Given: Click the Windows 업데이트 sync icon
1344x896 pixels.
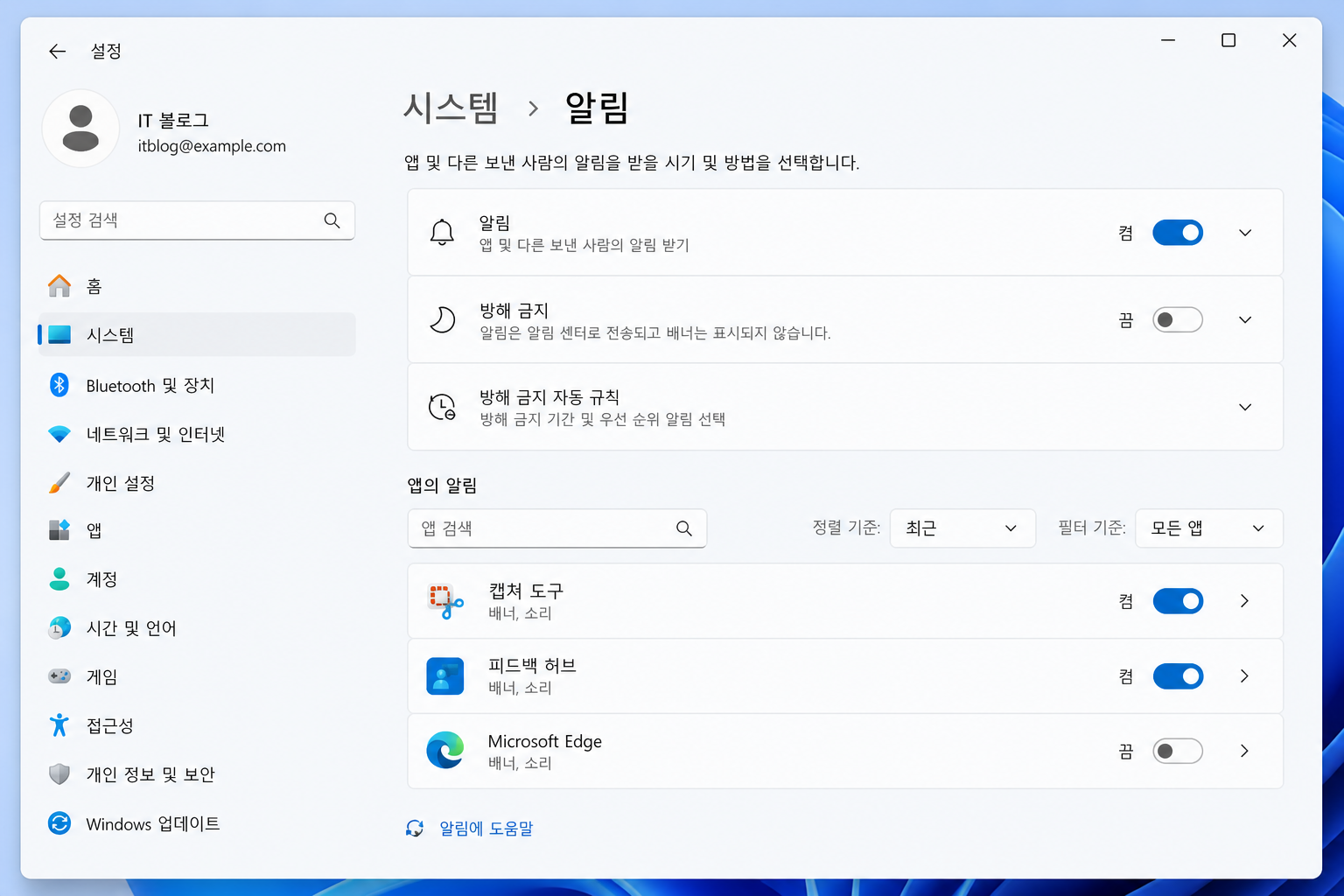Looking at the screenshot, I should [59, 823].
